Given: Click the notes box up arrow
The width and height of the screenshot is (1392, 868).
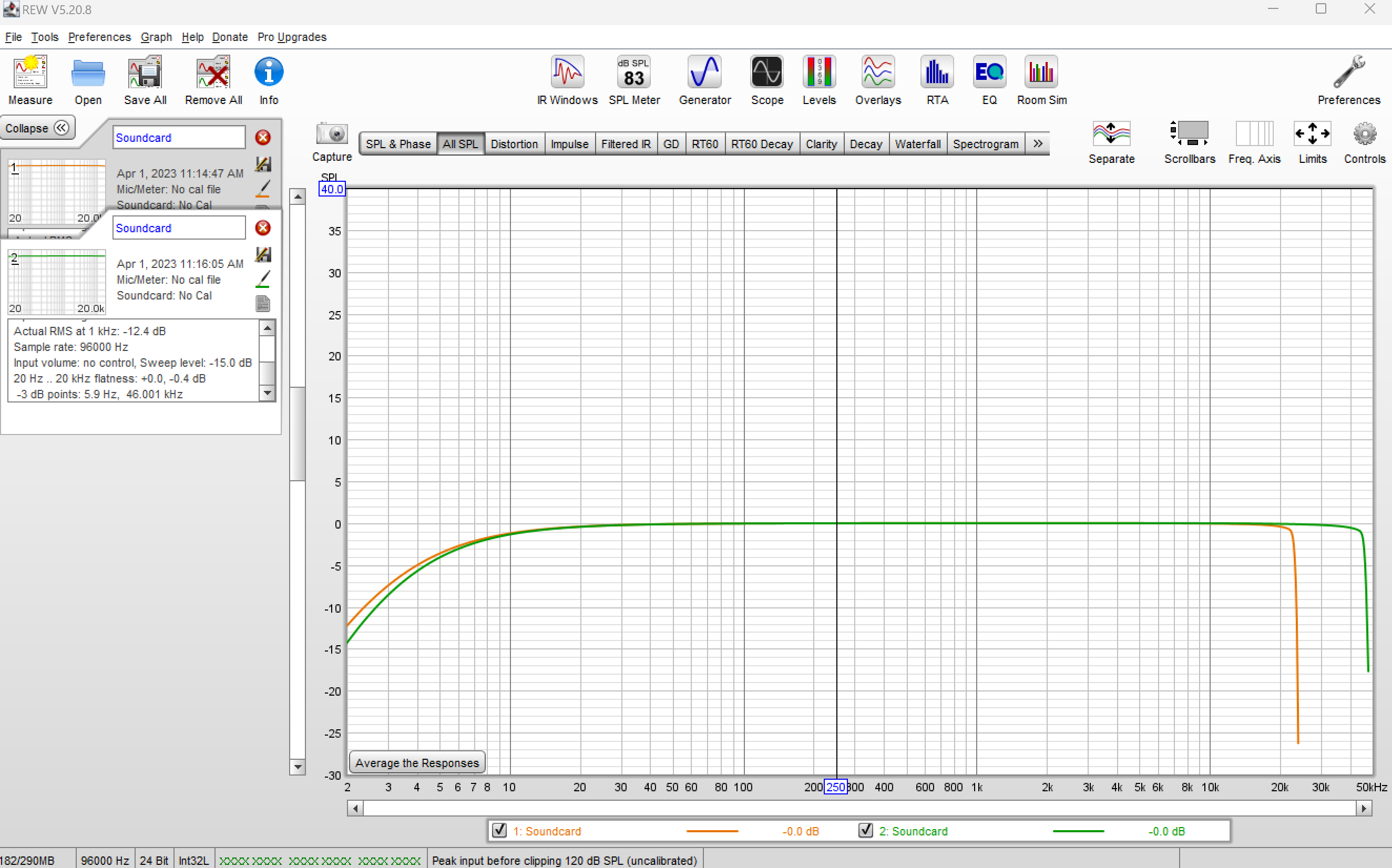Looking at the screenshot, I should pos(267,328).
